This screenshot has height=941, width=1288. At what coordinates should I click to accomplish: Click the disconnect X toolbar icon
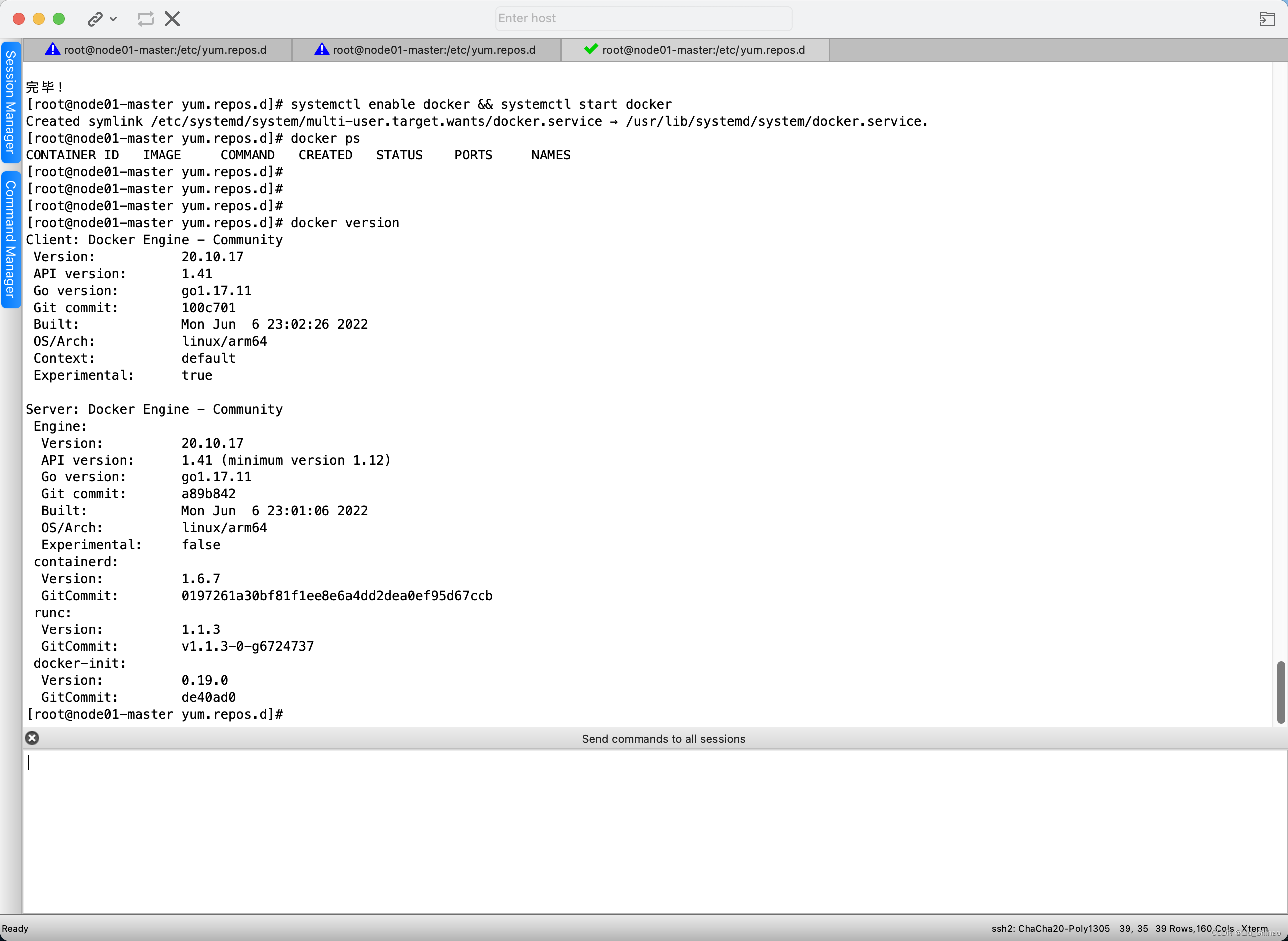pyautogui.click(x=172, y=19)
